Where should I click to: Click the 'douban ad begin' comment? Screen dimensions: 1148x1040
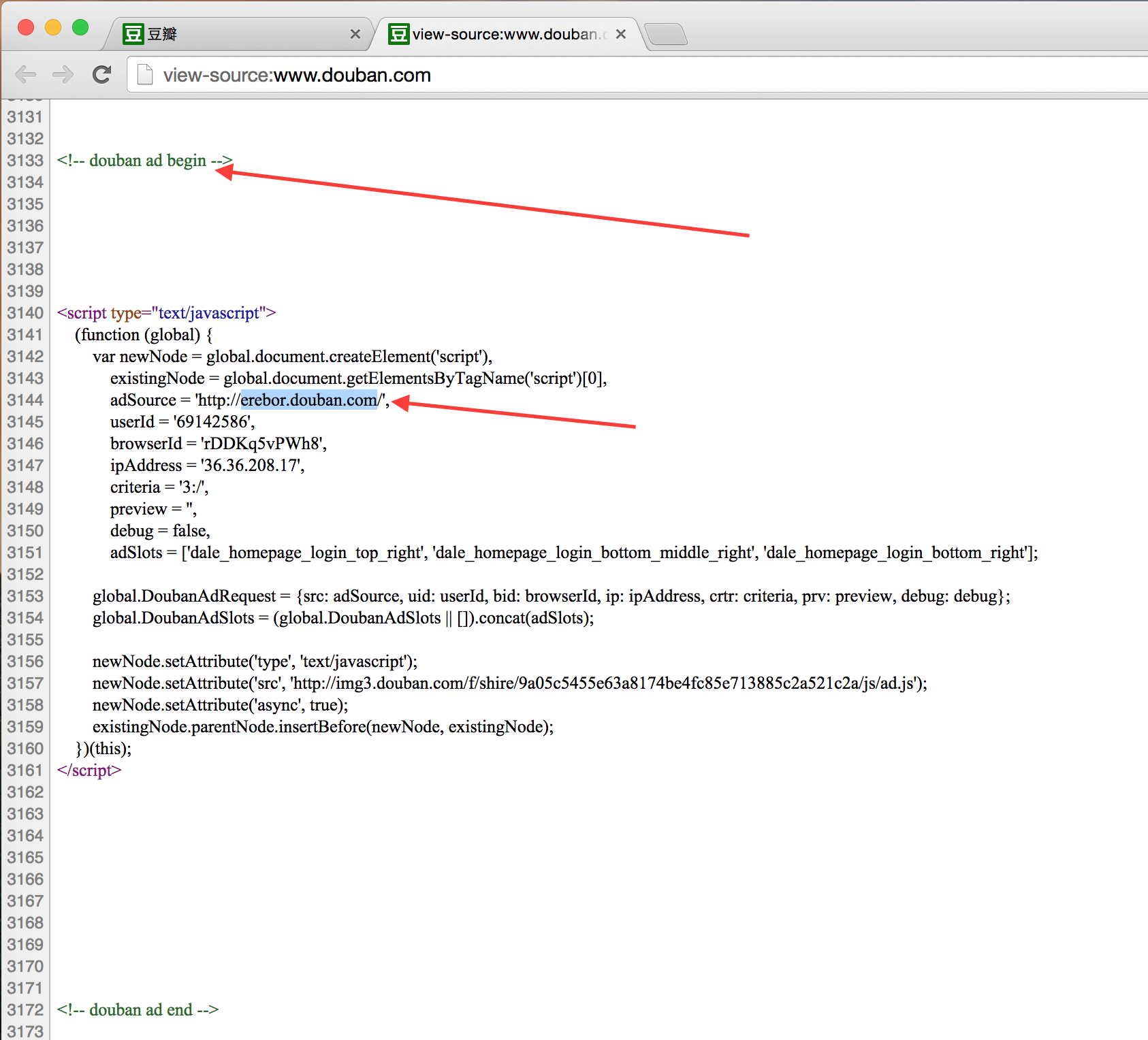coord(144,161)
